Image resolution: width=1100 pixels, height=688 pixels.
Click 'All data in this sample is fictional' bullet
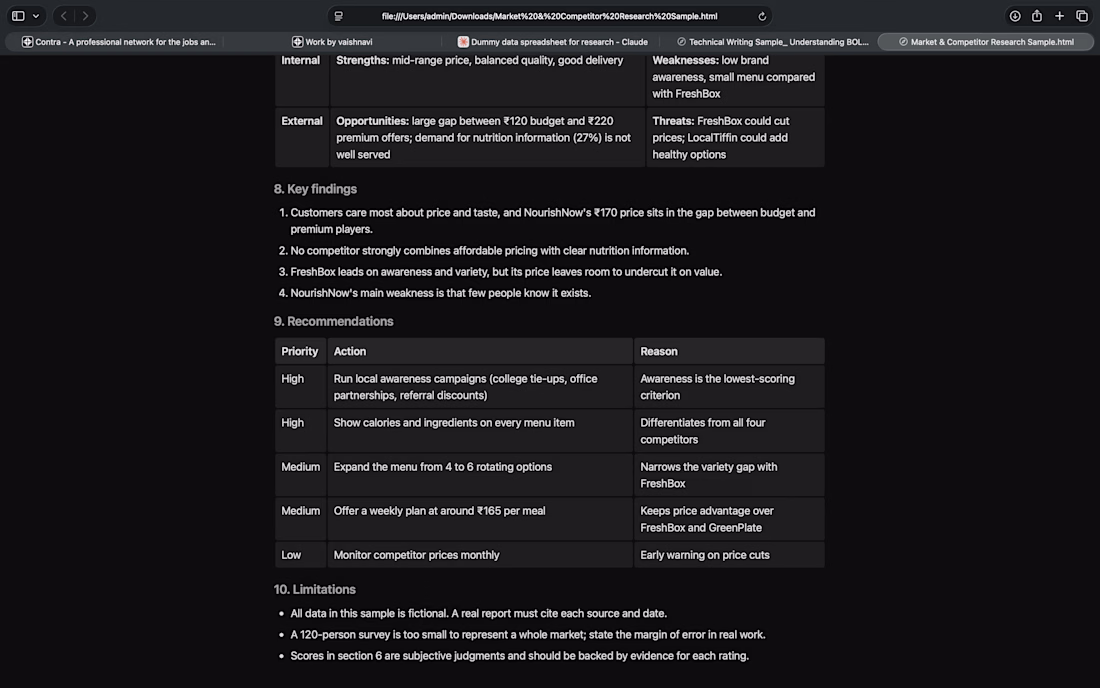478,614
